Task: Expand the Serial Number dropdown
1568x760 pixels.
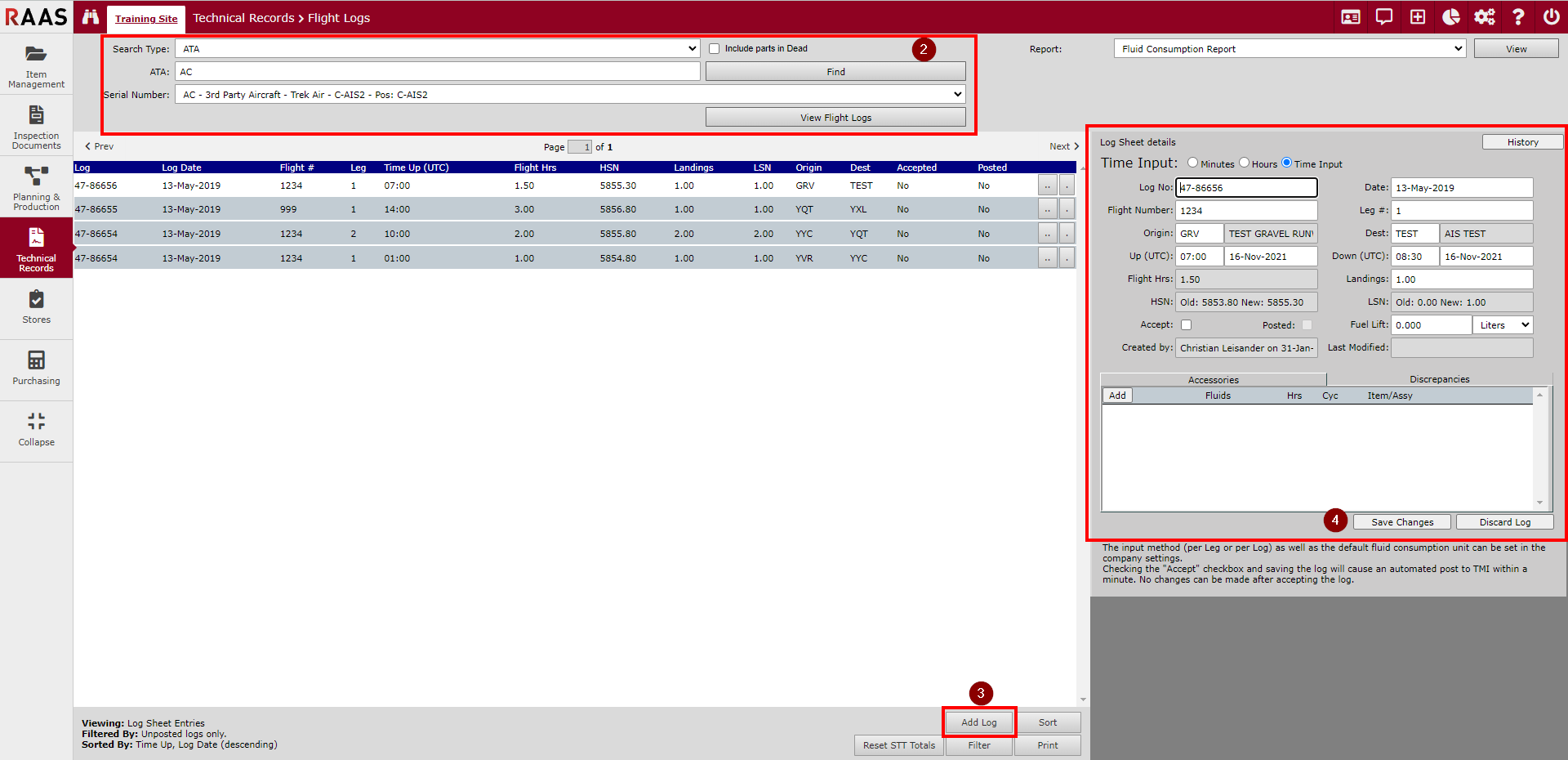Action: [957, 94]
